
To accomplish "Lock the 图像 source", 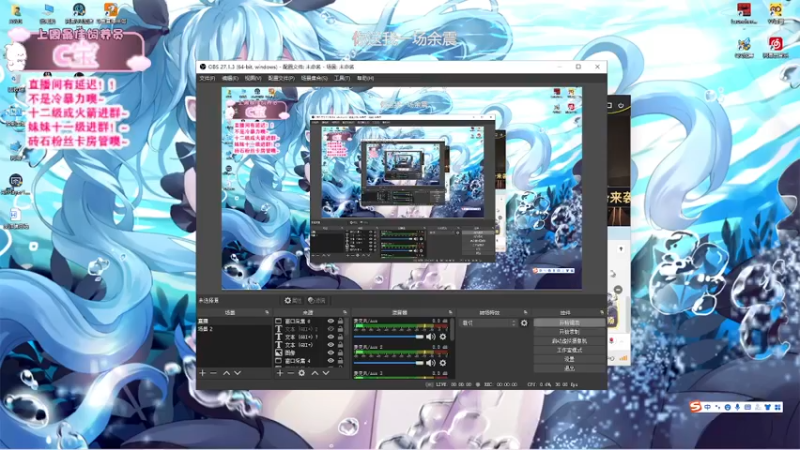I will pos(340,353).
